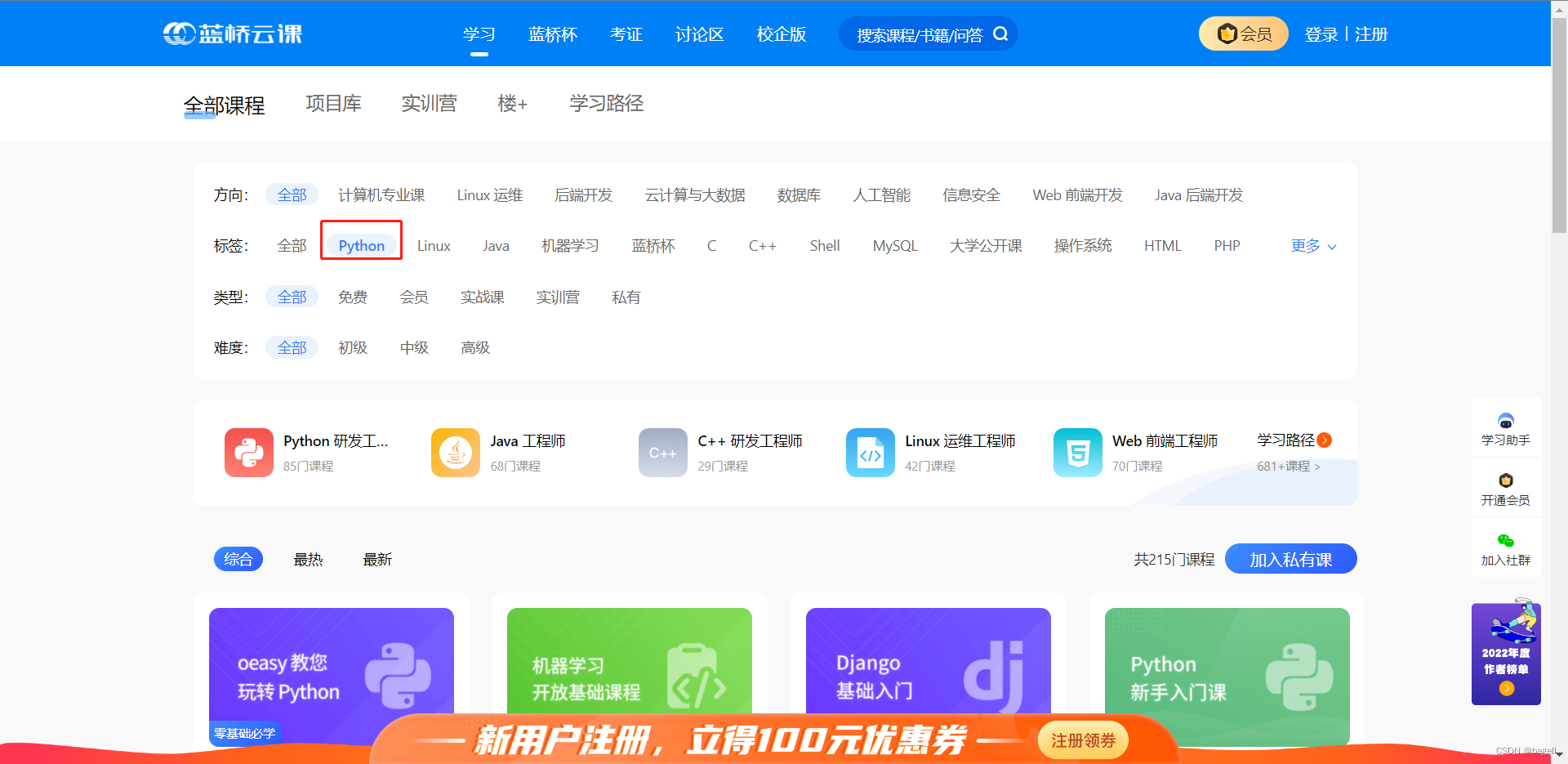Sort courses by 综合
Image resolution: width=1568 pixels, height=764 pixels.
click(x=238, y=559)
